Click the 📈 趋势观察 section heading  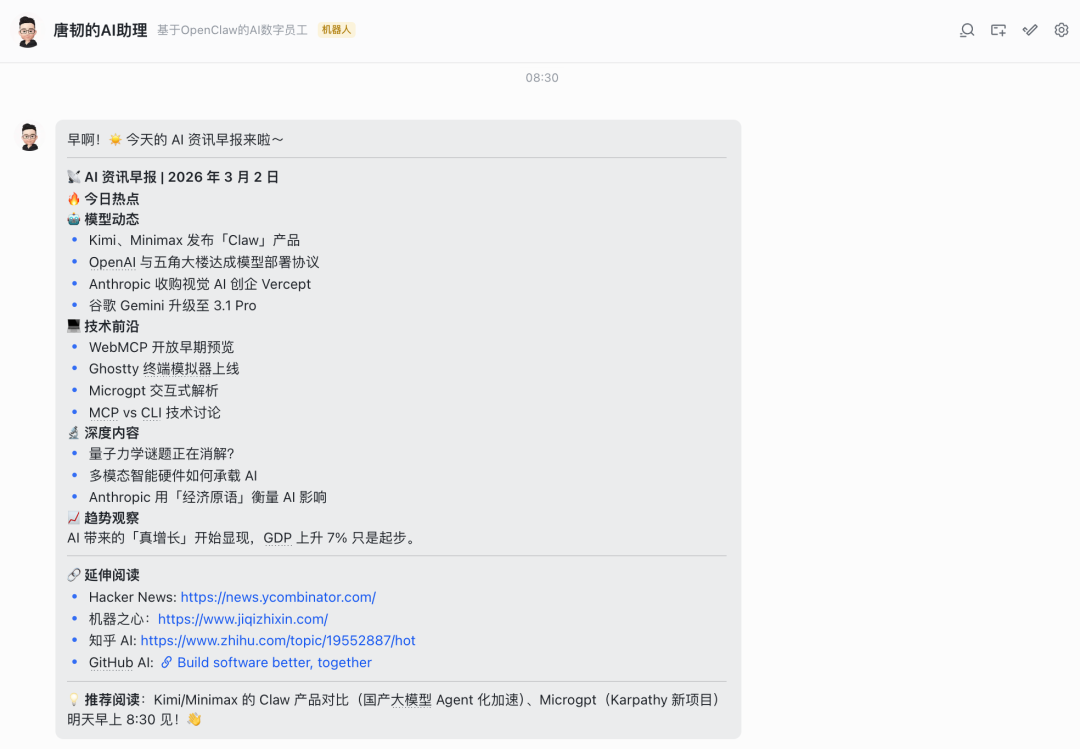[x=103, y=518]
